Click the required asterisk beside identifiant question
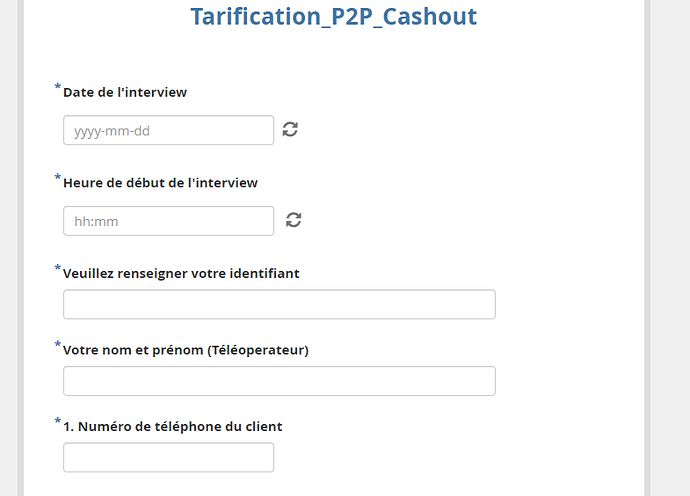Image resolution: width=690 pixels, height=496 pixels. coord(58,269)
